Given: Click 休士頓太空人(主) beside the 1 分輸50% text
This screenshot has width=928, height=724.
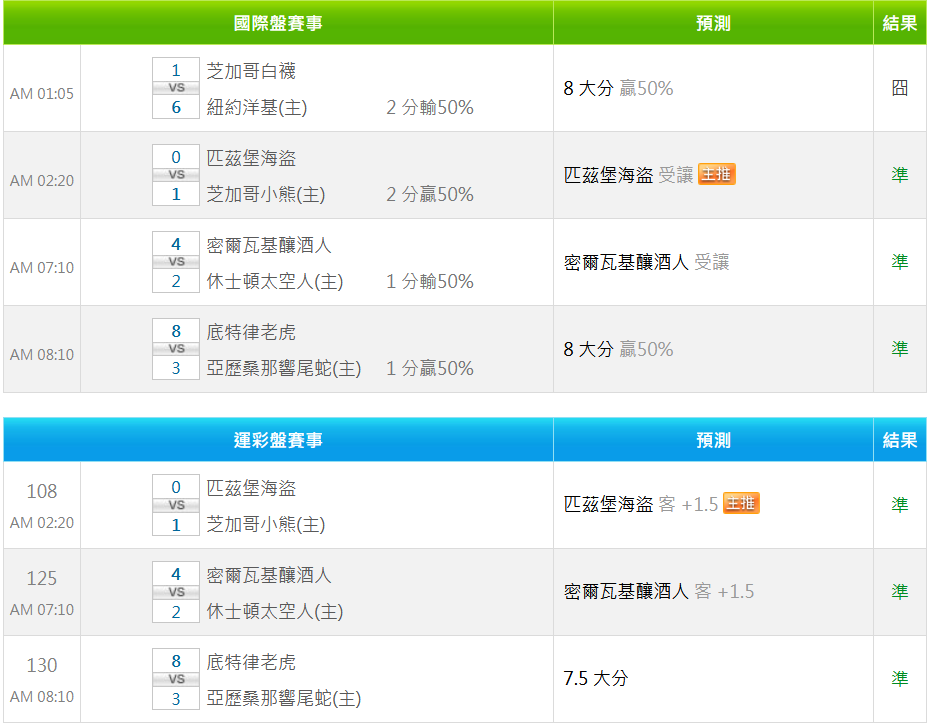Looking at the screenshot, I should click(x=275, y=282).
